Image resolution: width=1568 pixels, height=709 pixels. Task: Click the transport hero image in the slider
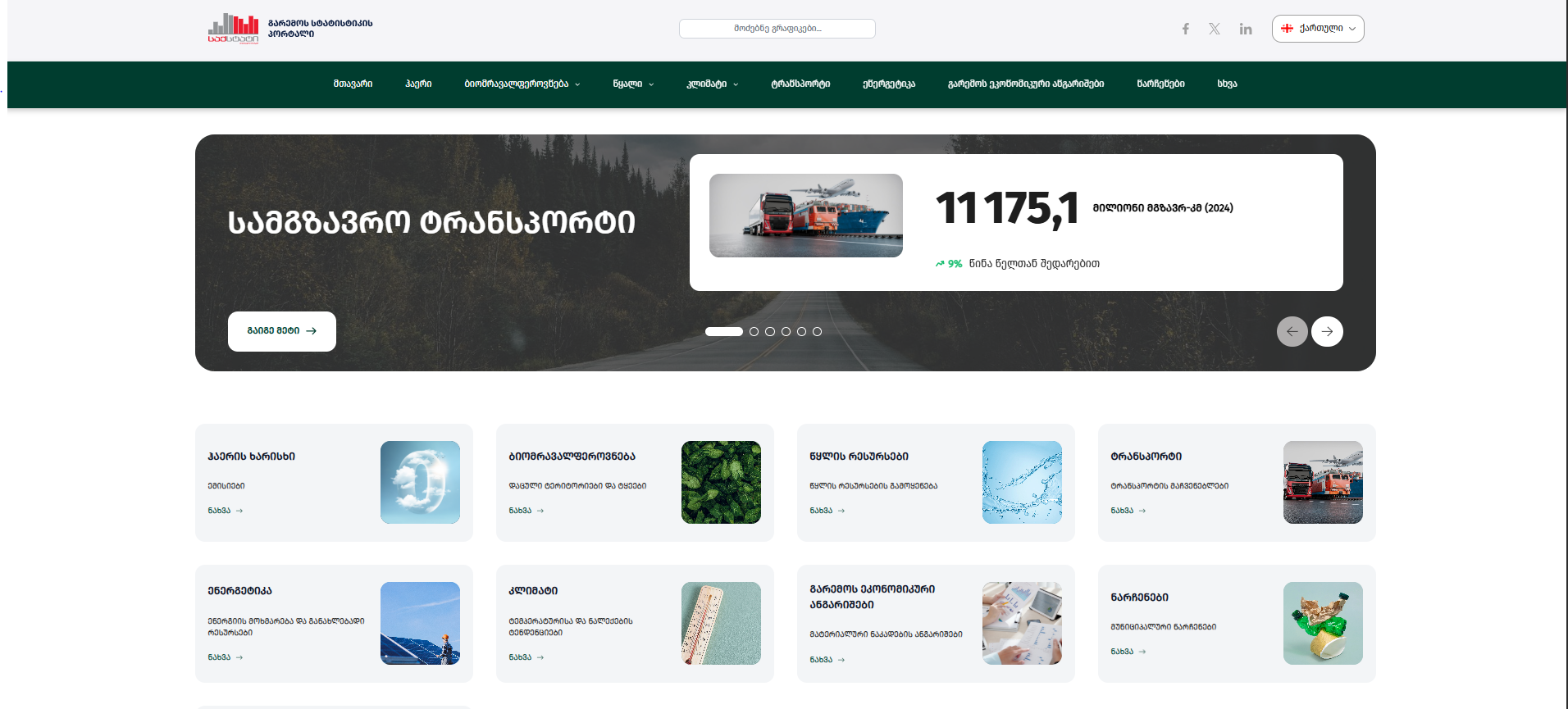(x=806, y=216)
